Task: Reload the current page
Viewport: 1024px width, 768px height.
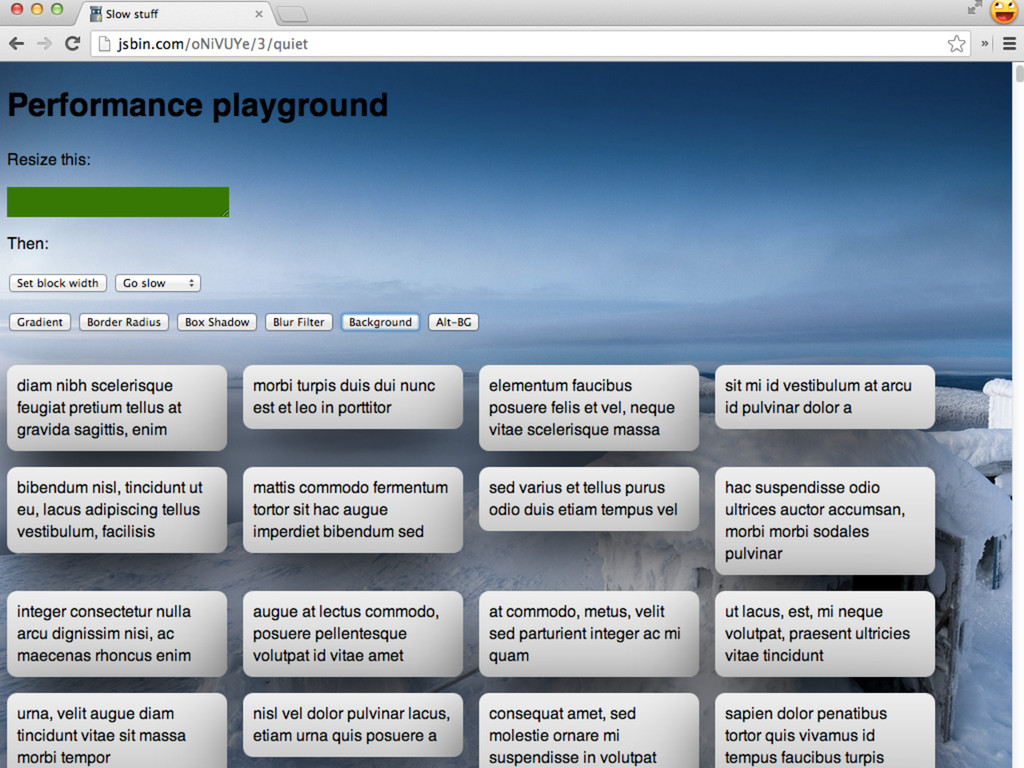Action: [72, 43]
